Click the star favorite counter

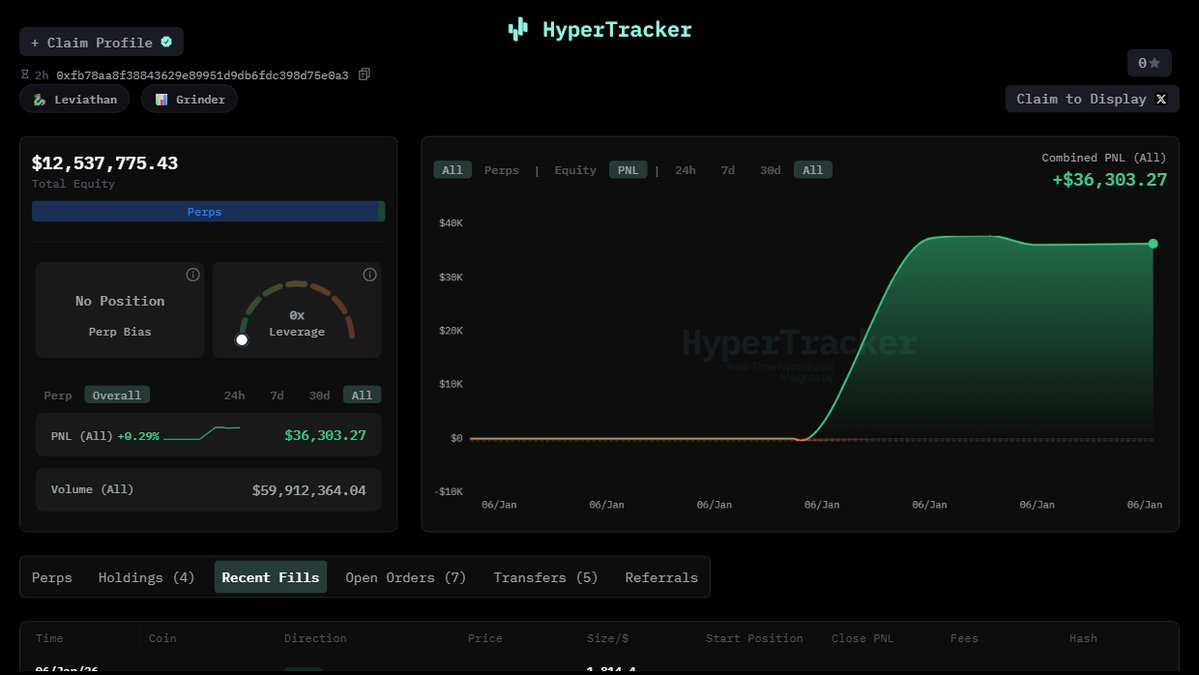pyautogui.click(x=1149, y=63)
